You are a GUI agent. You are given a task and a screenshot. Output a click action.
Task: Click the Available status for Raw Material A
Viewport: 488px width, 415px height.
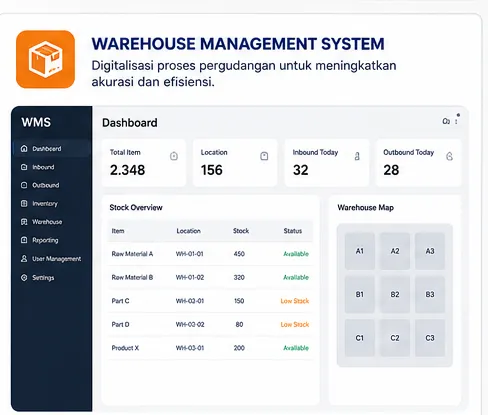pos(296,254)
